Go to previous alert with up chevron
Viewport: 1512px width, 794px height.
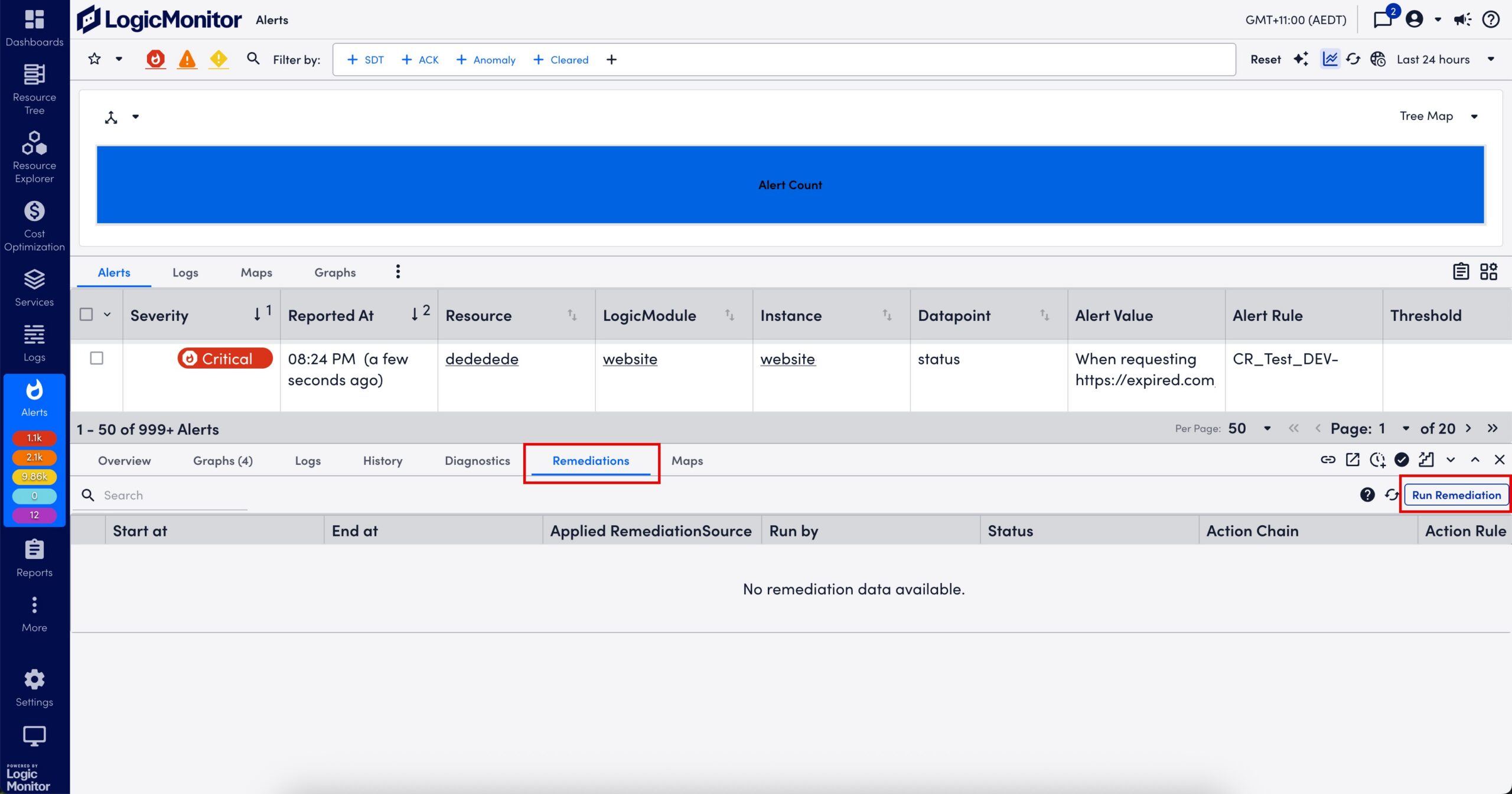coord(1475,460)
